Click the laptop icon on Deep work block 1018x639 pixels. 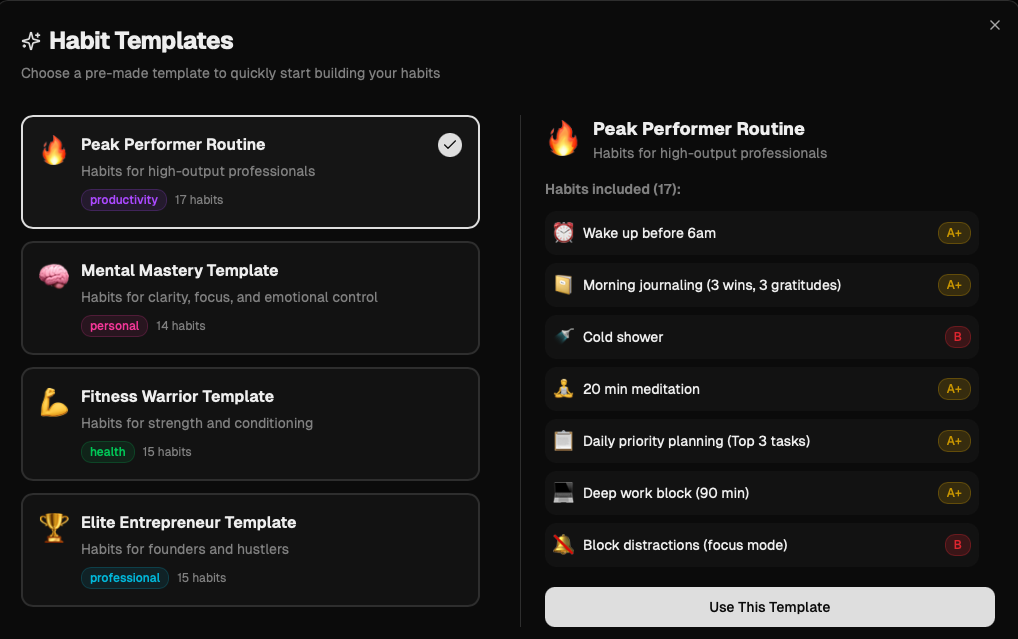pyautogui.click(x=563, y=493)
